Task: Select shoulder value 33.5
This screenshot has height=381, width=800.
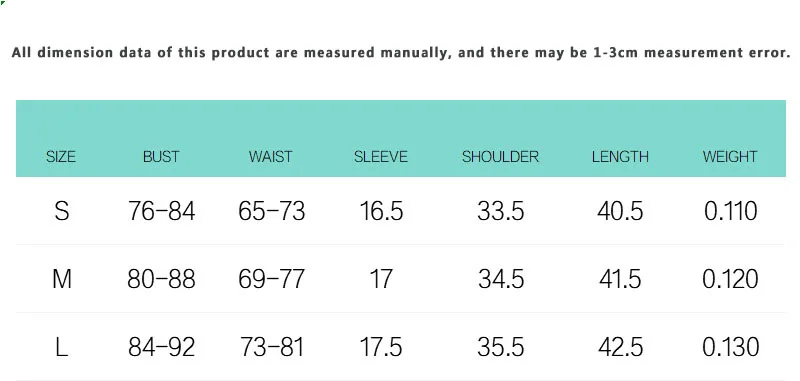Action: (x=501, y=211)
